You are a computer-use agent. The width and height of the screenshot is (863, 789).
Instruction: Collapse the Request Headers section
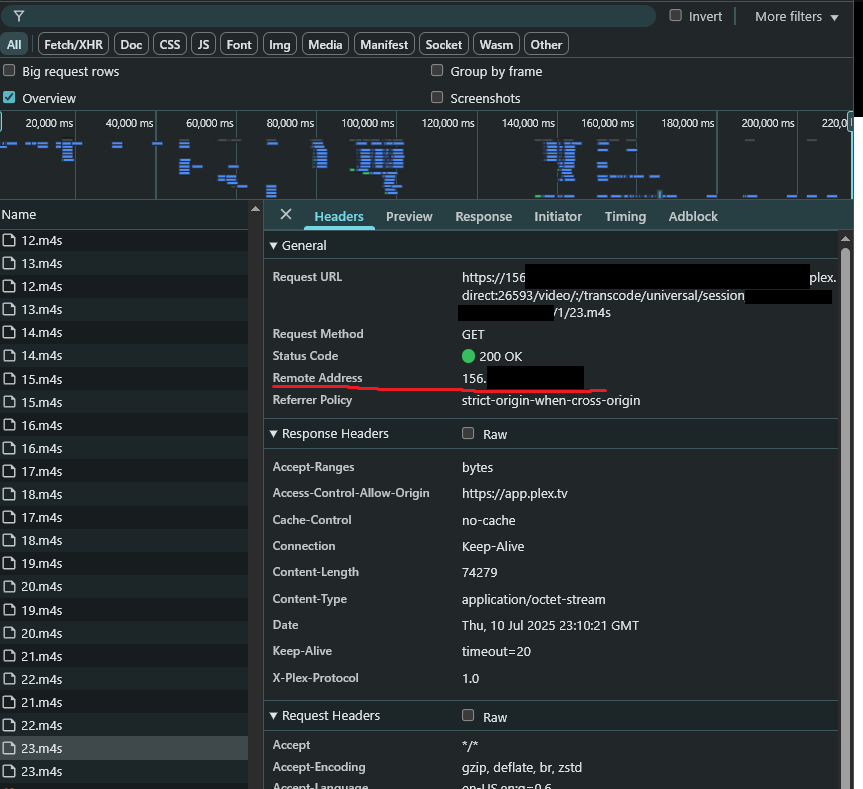tap(273, 715)
